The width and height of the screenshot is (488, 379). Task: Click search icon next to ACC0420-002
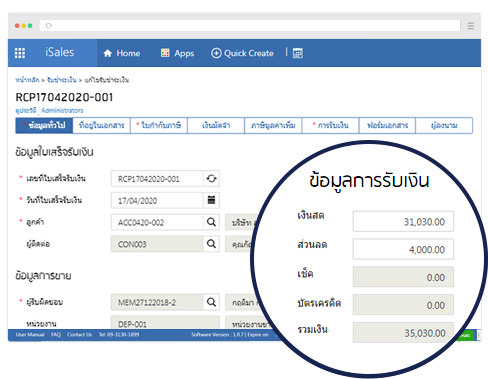click(x=211, y=222)
